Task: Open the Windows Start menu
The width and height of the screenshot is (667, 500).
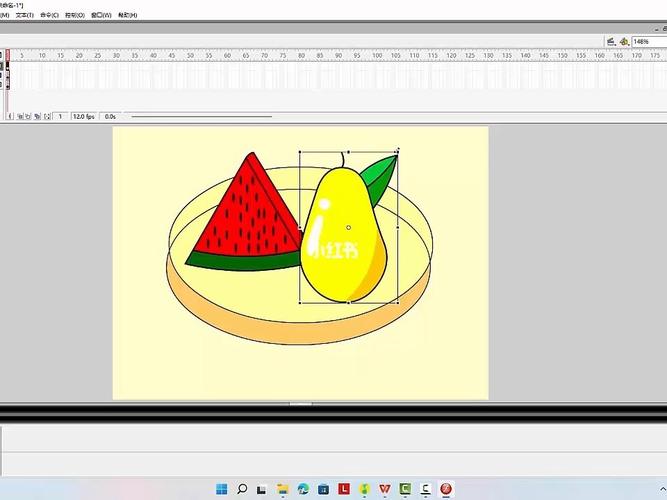Action: pyautogui.click(x=222, y=489)
